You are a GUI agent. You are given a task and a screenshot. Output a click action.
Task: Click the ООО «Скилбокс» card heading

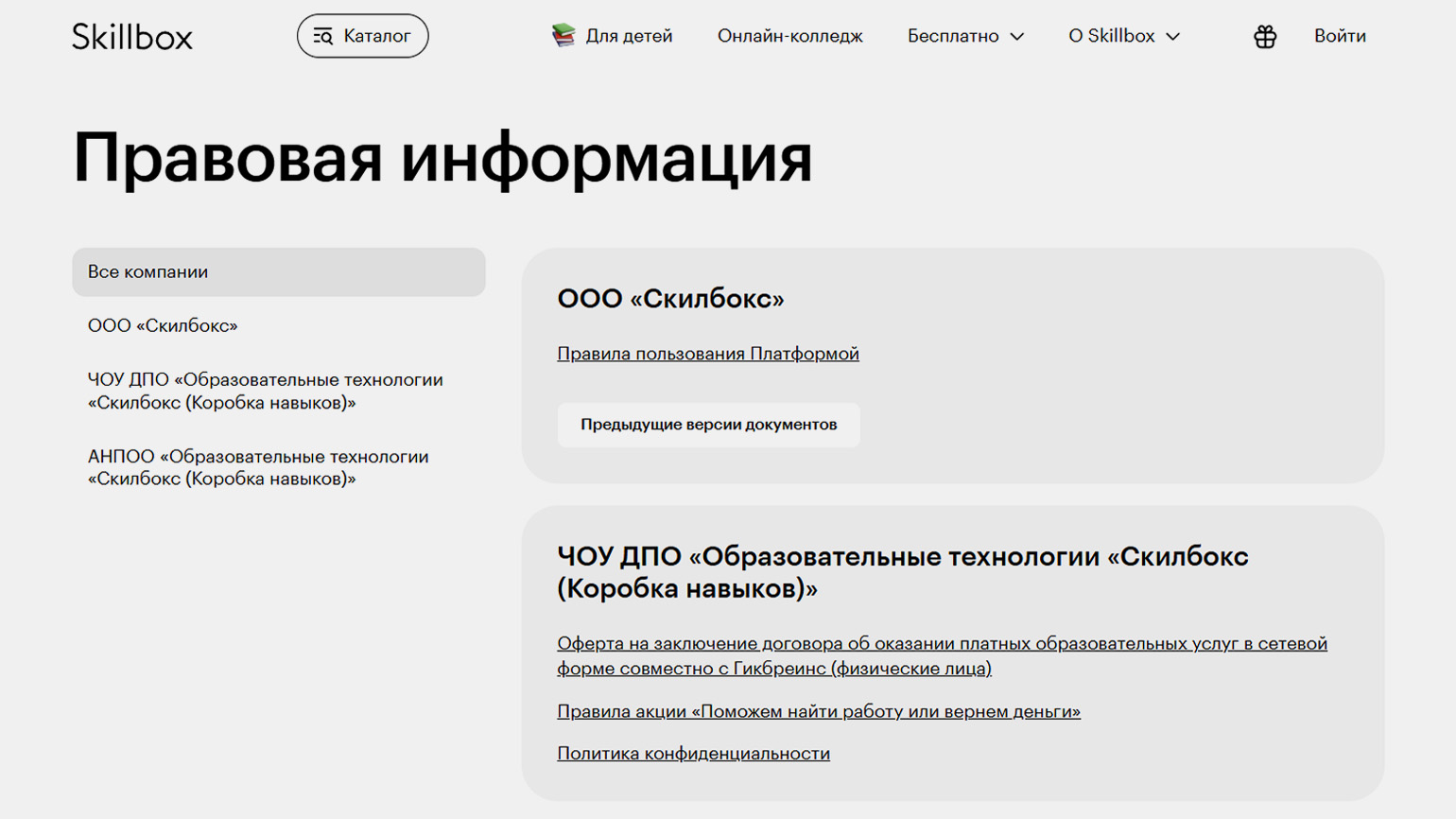671,299
